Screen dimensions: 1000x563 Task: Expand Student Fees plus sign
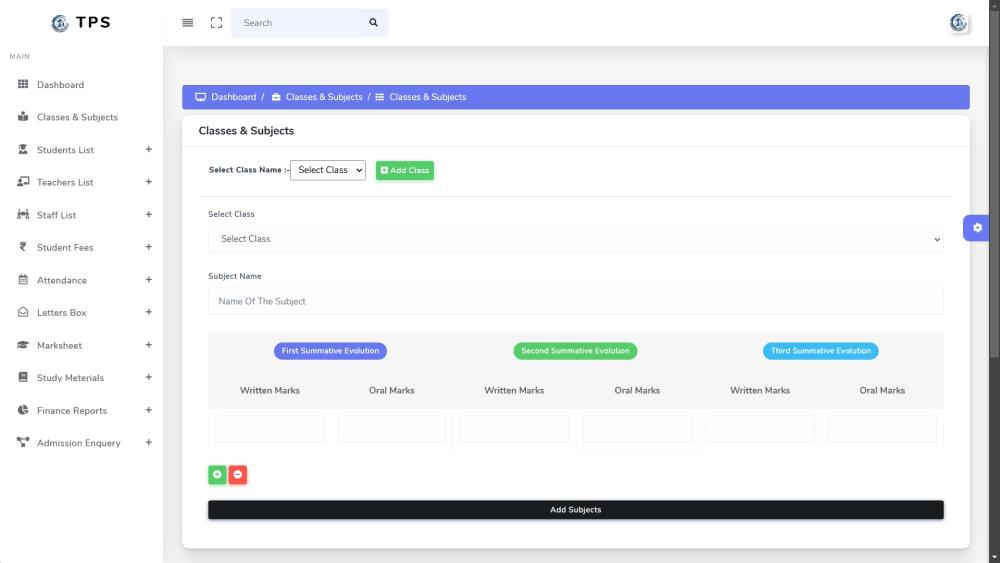pos(149,247)
